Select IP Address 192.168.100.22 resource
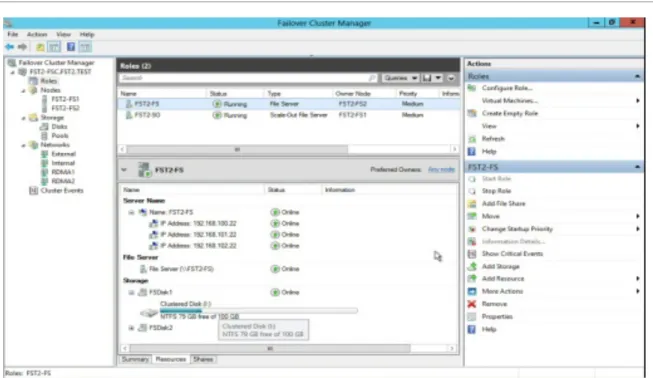This screenshot has height=378, width=653. pos(198,224)
